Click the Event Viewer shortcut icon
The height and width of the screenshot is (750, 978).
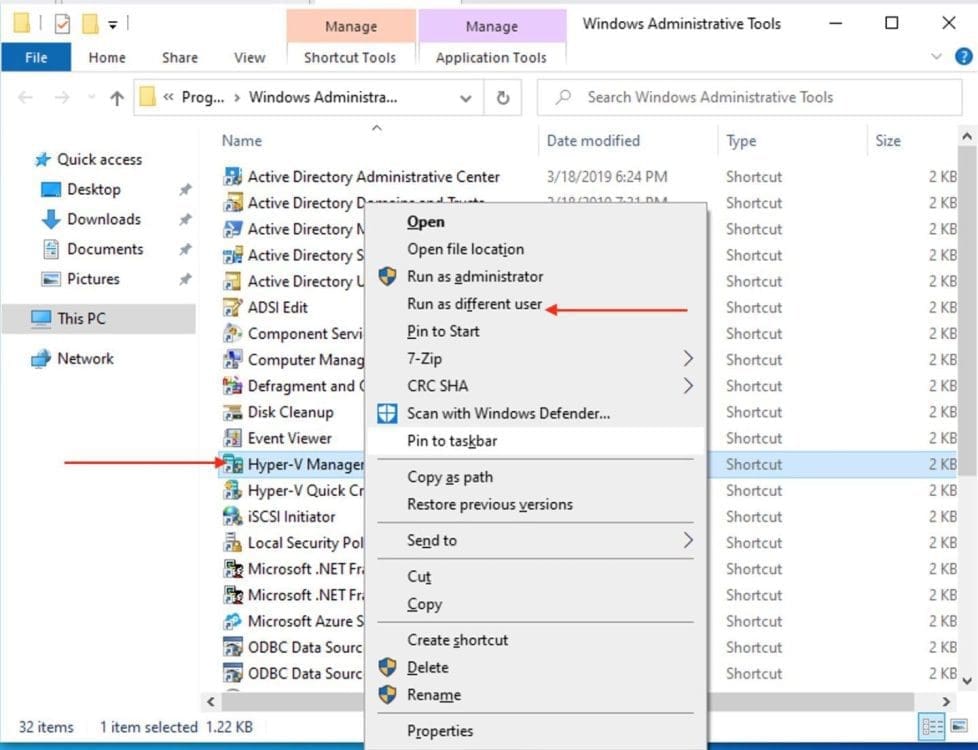pyautogui.click(x=232, y=438)
